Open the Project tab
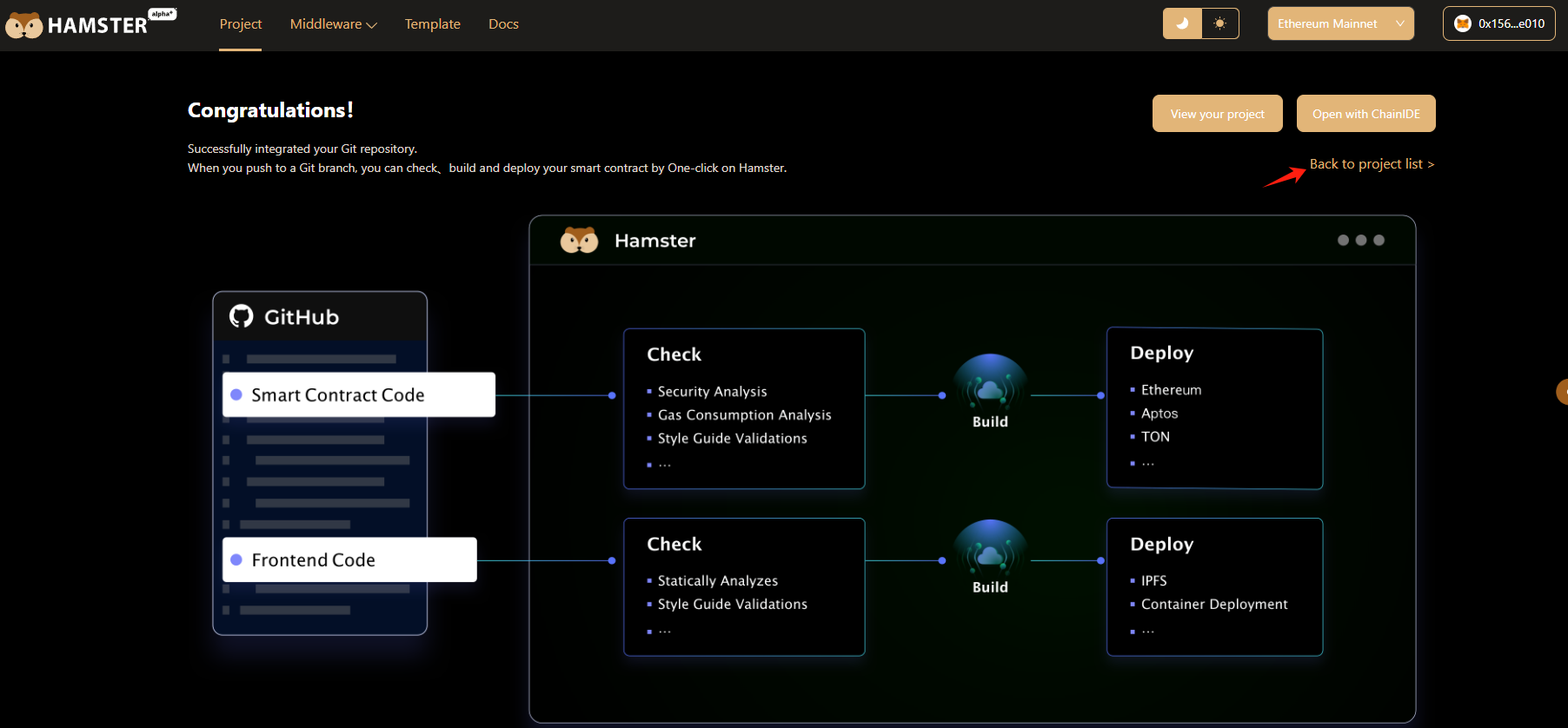Viewport: 1568px width, 728px height. pyautogui.click(x=241, y=24)
